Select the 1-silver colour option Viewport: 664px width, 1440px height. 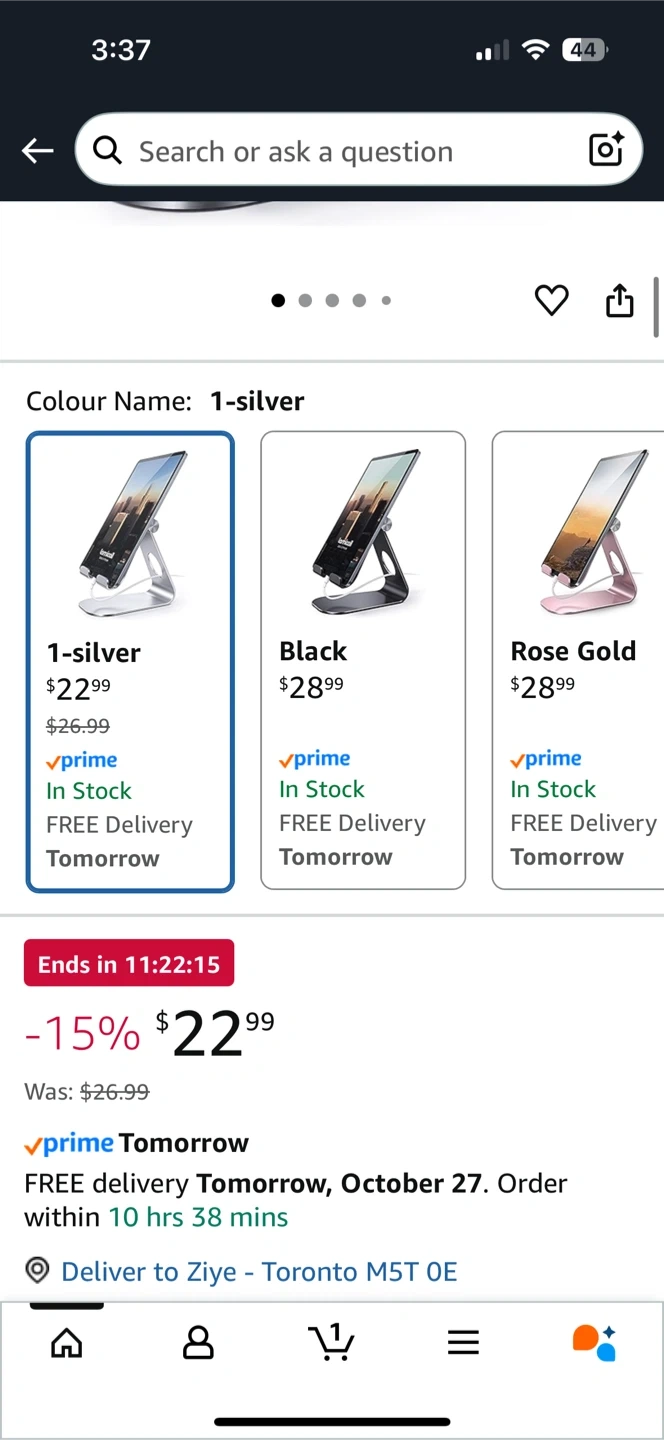coord(130,662)
